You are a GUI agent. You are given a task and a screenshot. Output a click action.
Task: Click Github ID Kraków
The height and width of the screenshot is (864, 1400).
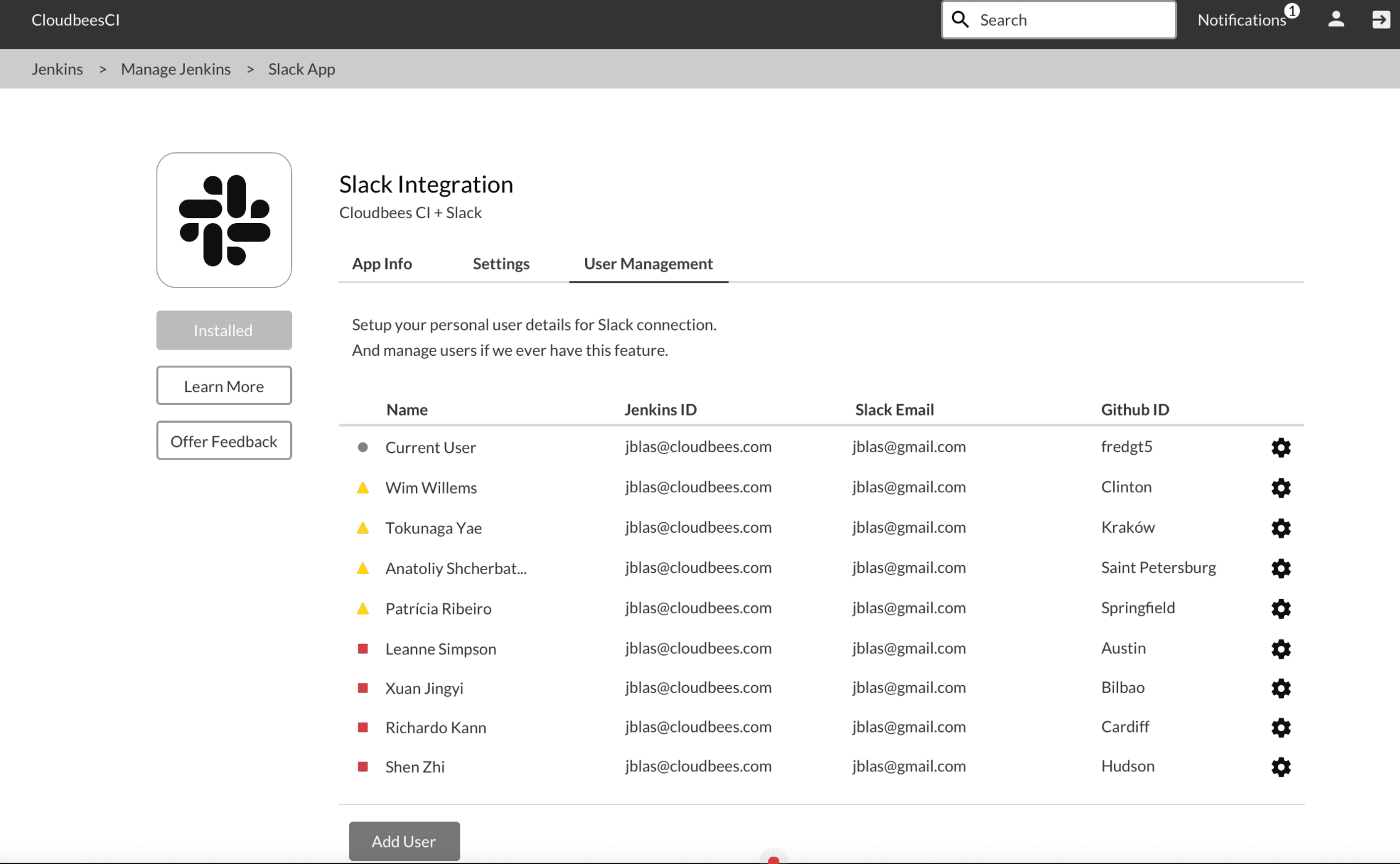tap(1128, 527)
